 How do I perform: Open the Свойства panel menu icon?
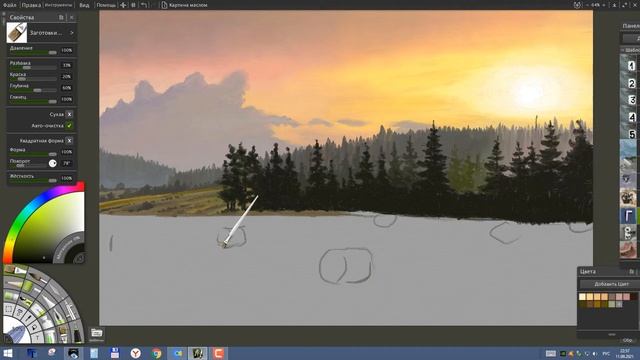(x=61, y=17)
